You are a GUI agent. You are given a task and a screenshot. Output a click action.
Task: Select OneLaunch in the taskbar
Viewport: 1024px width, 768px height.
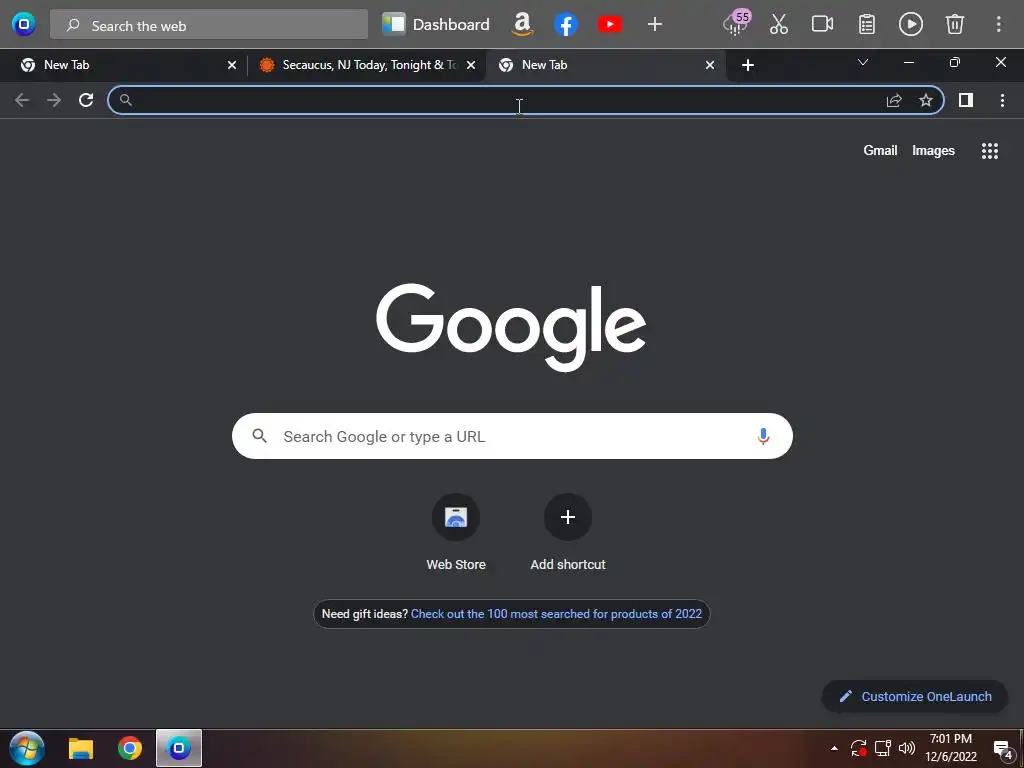pyautogui.click(x=178, y=748)
